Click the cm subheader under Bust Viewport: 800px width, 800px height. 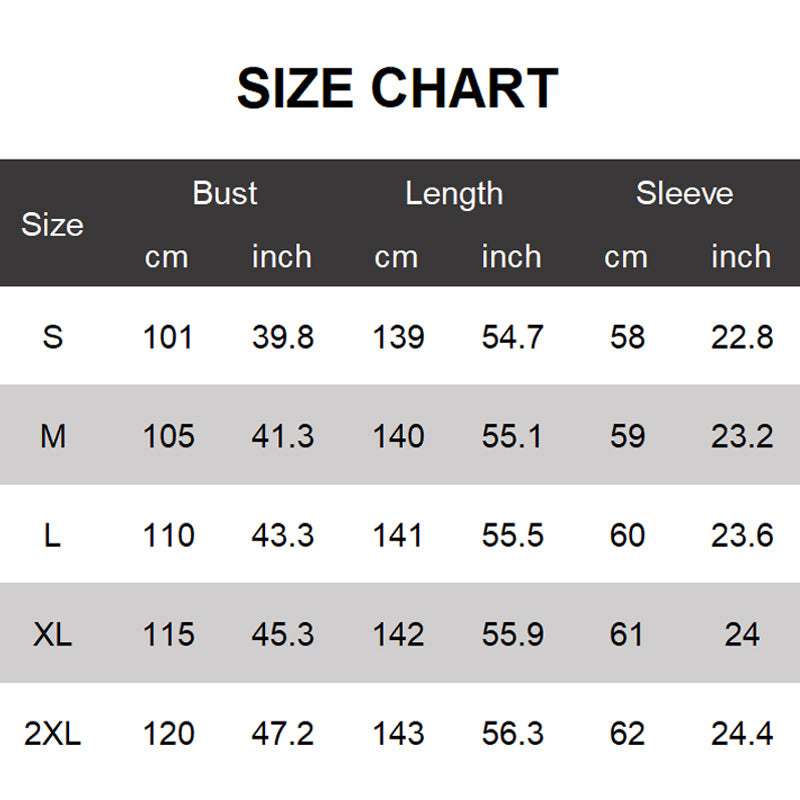166,257
